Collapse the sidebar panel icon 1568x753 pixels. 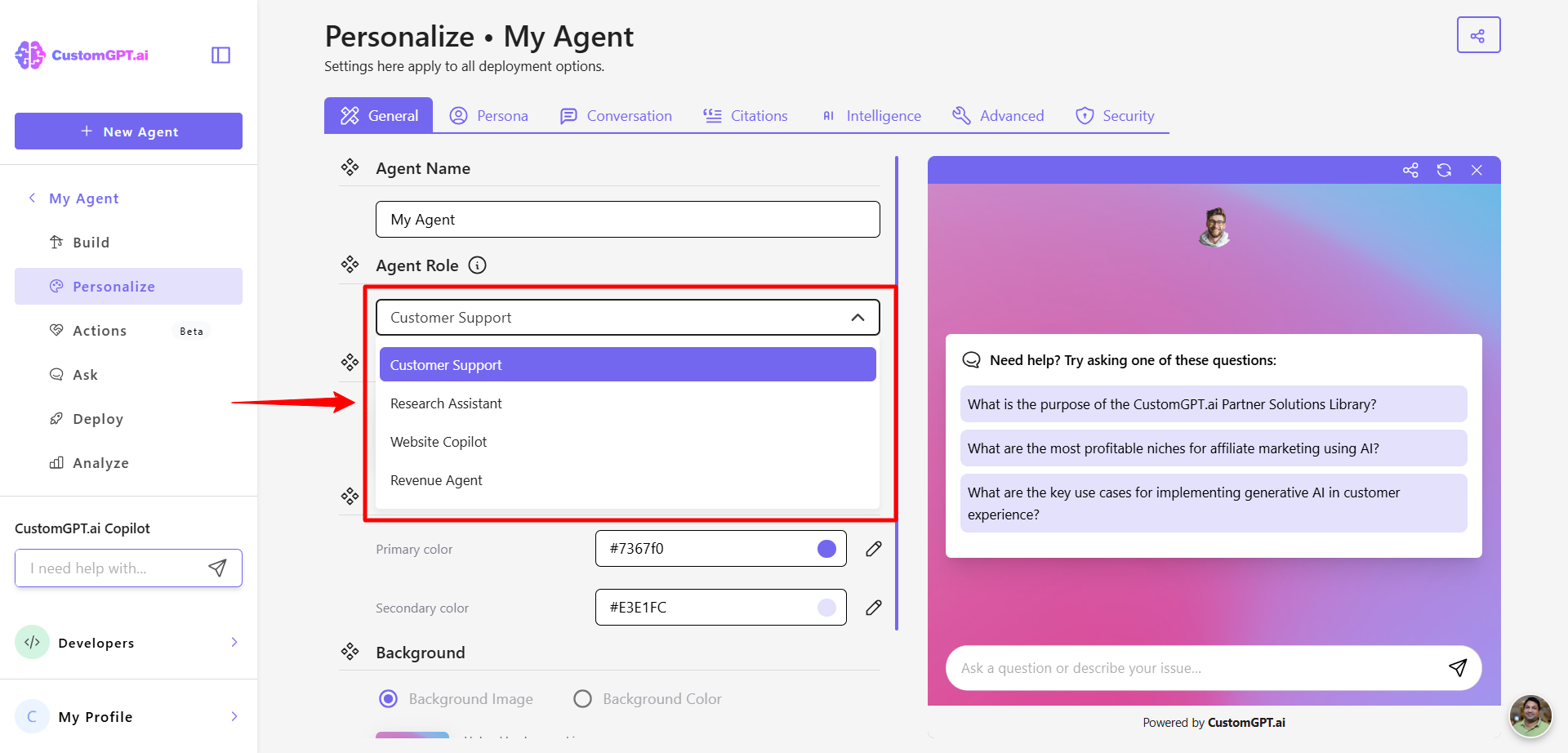[220, 55]
